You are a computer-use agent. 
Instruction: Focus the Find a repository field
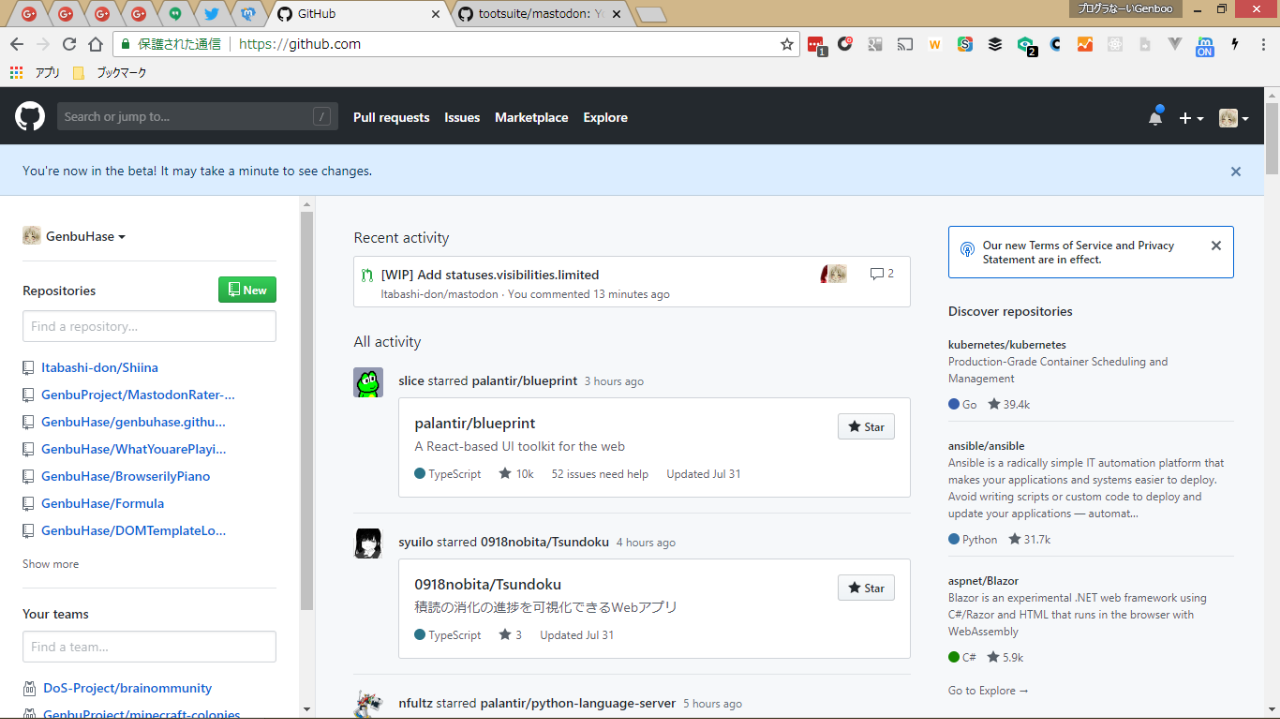coord(149,326)
